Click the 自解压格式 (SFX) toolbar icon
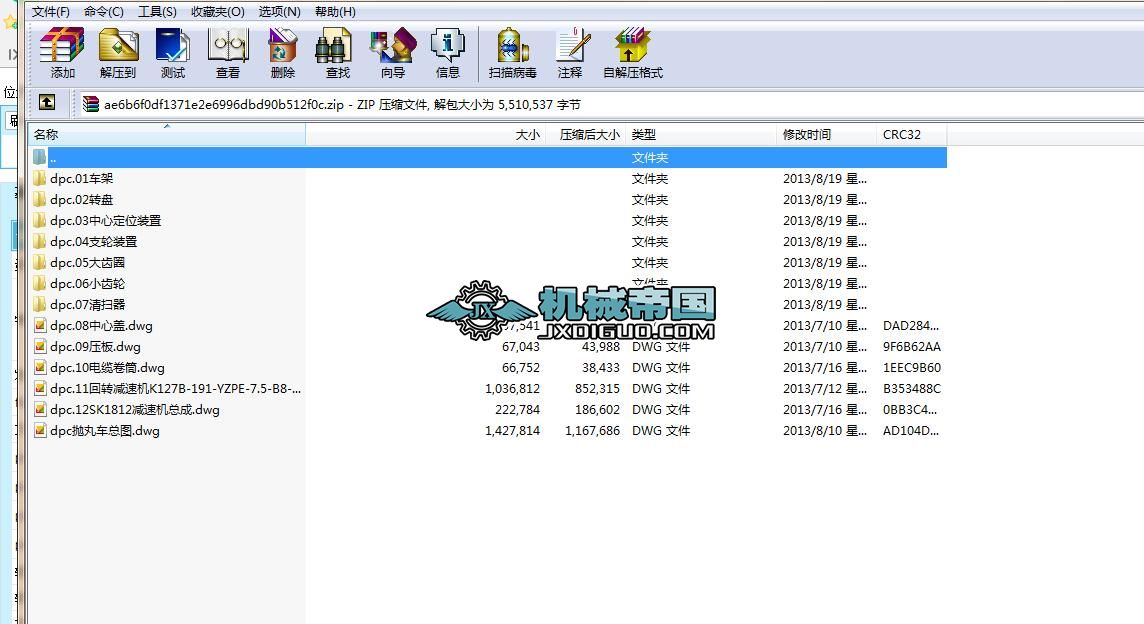Image resolution: width=1144 pixels, height=624 pixels. tap(632, 45)
